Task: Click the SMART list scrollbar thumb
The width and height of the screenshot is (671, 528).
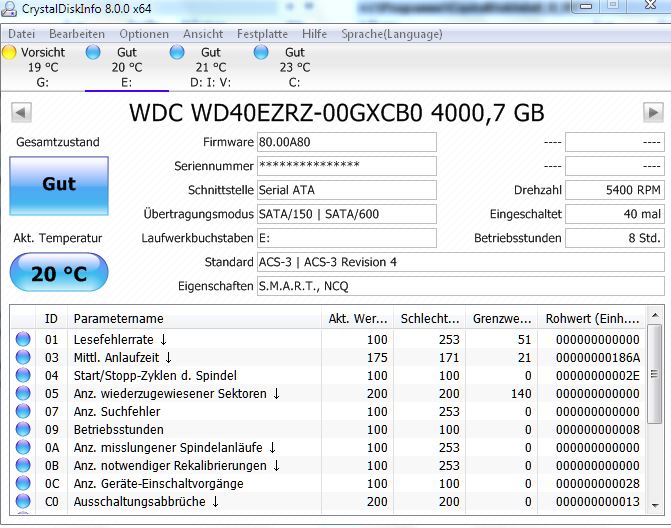Action: pyautogui.click(x=655, y=374)
